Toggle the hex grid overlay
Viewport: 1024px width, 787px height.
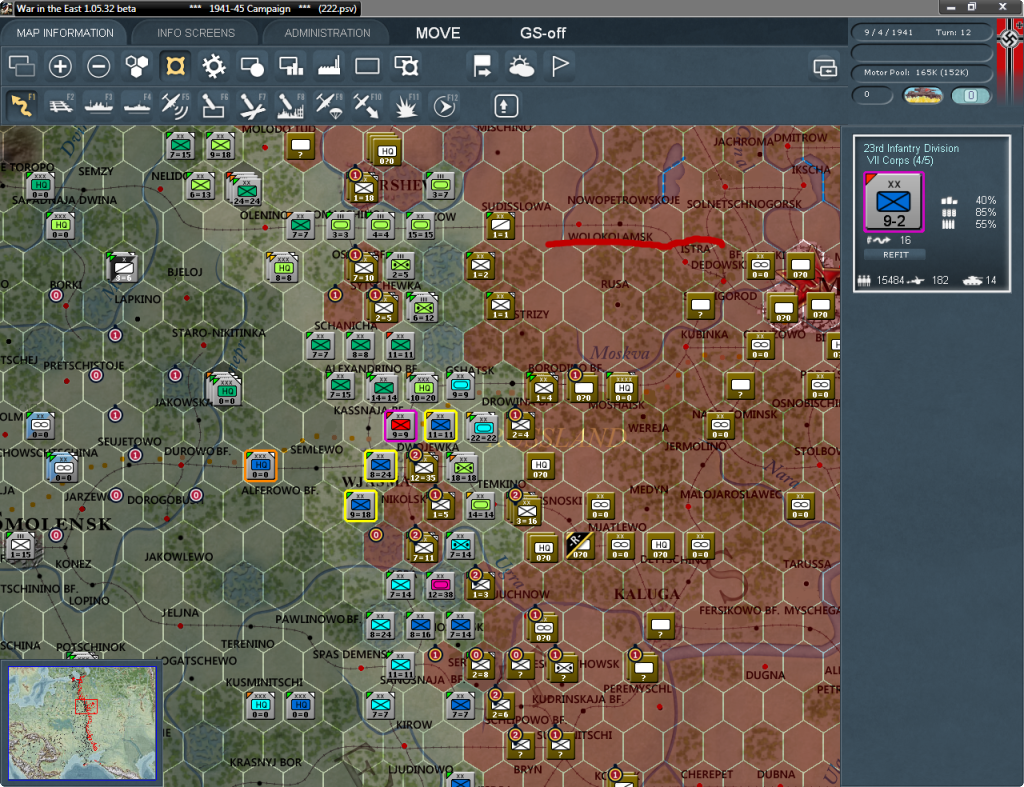tap(137, 66)
